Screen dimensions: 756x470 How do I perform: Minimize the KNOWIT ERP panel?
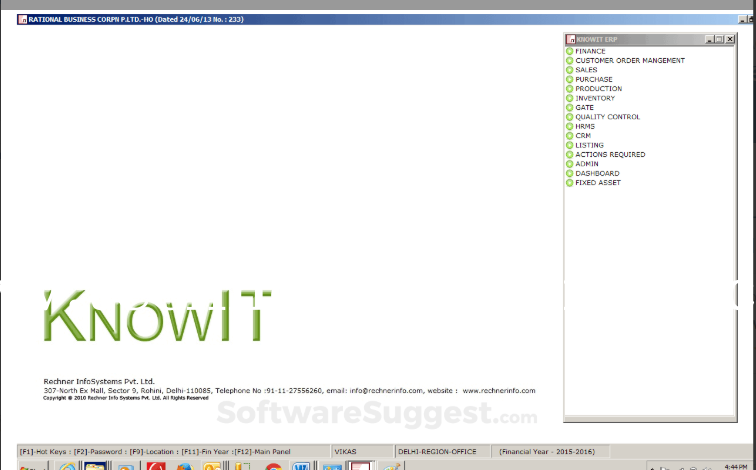click(x=709, y=39)
